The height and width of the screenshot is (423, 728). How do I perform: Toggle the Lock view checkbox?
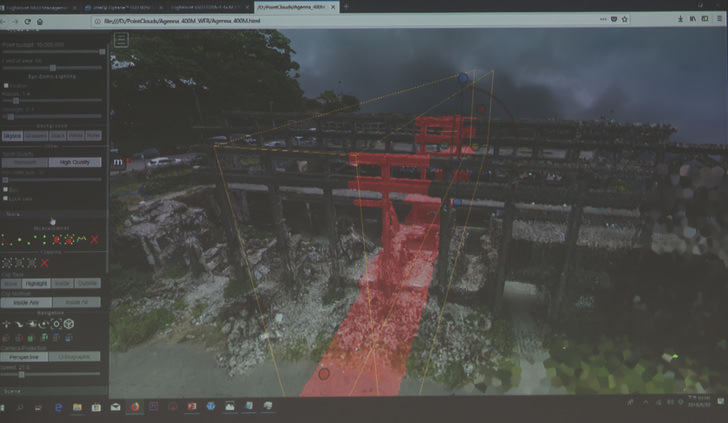coord(6,198)
